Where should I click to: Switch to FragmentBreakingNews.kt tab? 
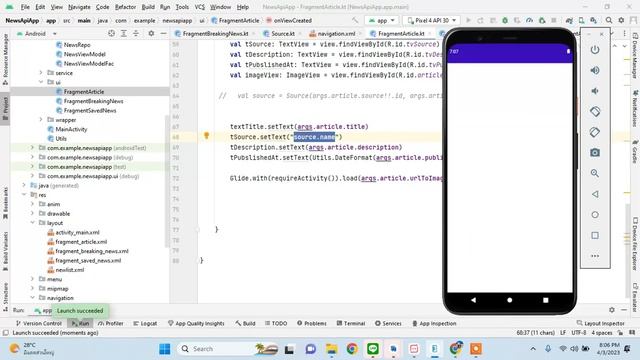tap(215, 33)
